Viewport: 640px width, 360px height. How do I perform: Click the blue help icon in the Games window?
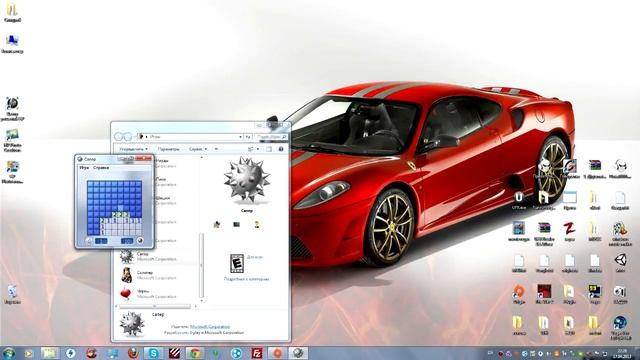(x=281, y=149)
